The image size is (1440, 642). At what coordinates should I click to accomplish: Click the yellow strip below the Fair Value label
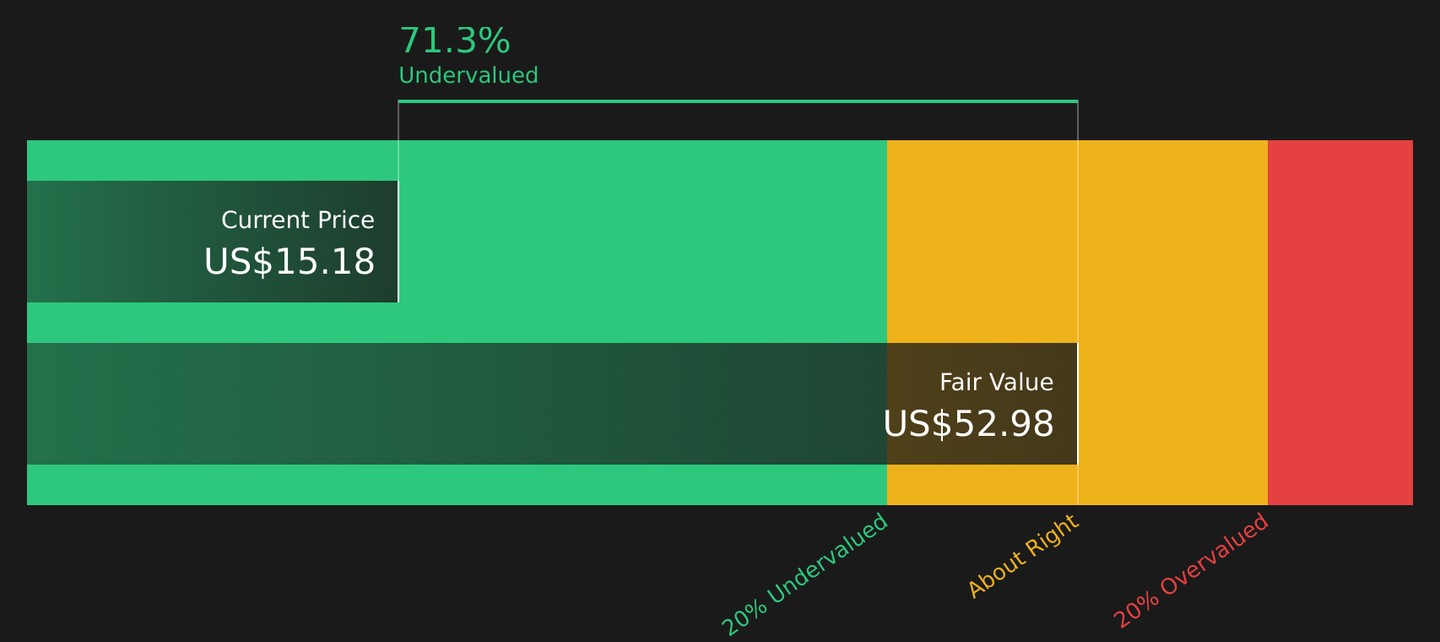[982, 484]
